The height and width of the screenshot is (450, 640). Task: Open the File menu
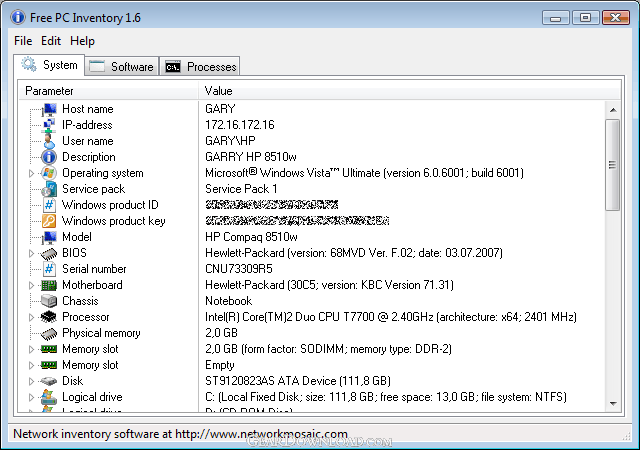pyautogui.click(x=23, y=41)
